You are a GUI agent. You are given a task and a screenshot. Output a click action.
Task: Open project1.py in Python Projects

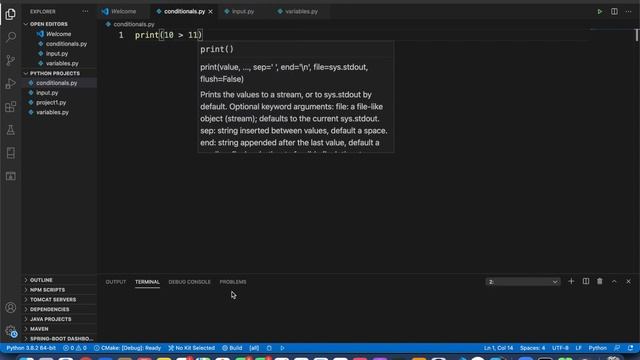[x=51, y=102]
